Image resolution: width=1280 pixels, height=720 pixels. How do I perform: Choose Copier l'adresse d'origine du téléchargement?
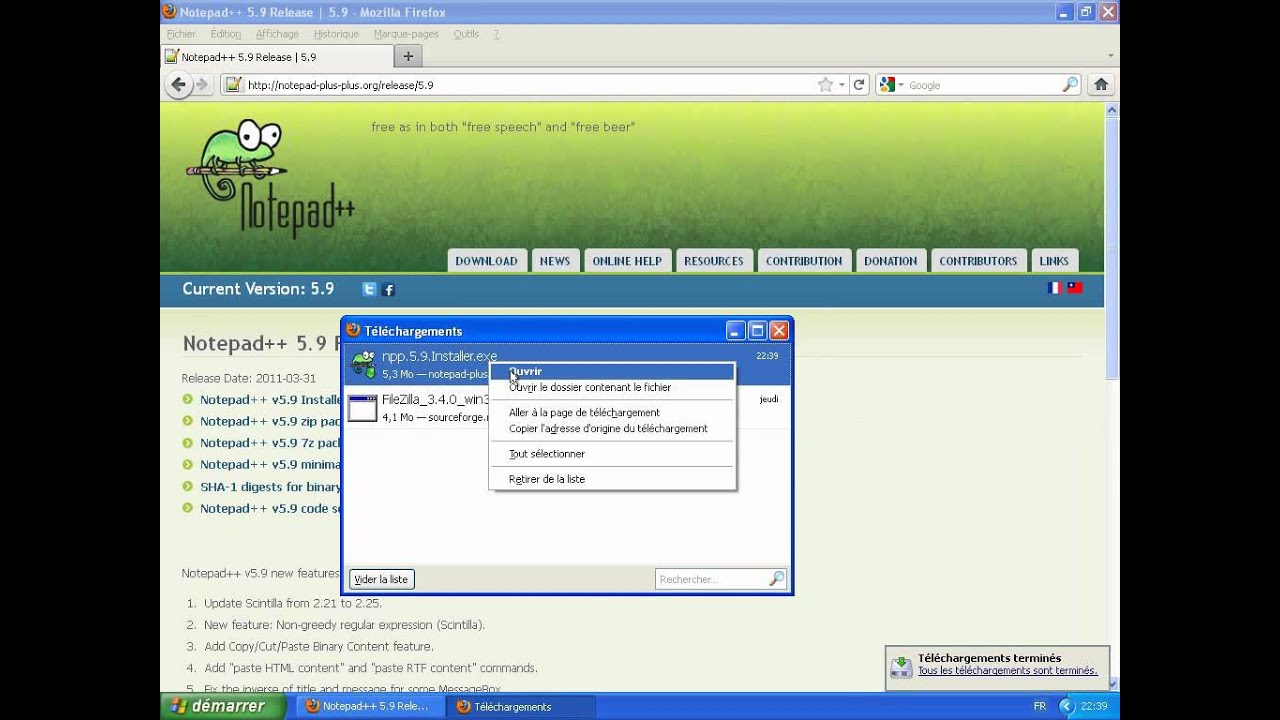[x=611, y=428]
